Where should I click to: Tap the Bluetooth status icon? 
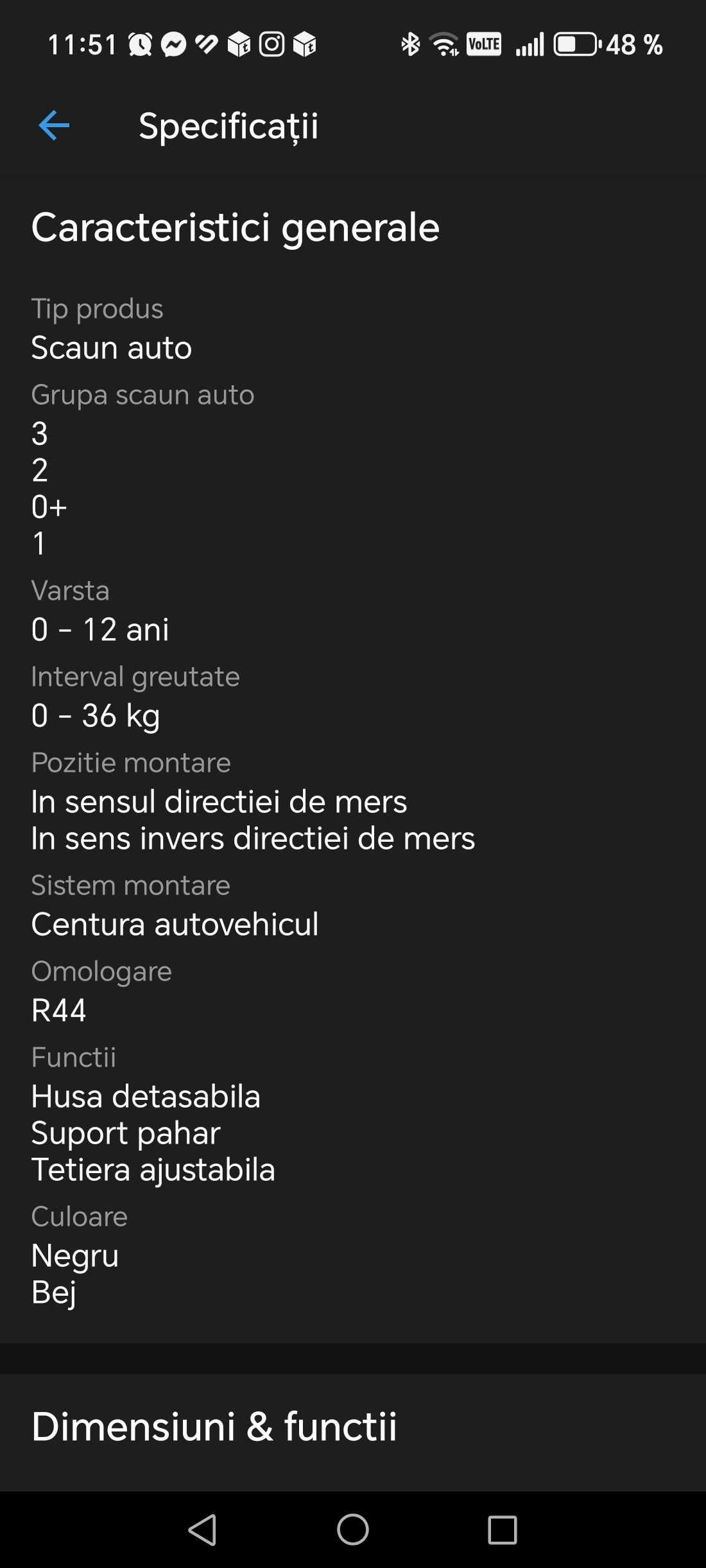[x=410, y=44]
